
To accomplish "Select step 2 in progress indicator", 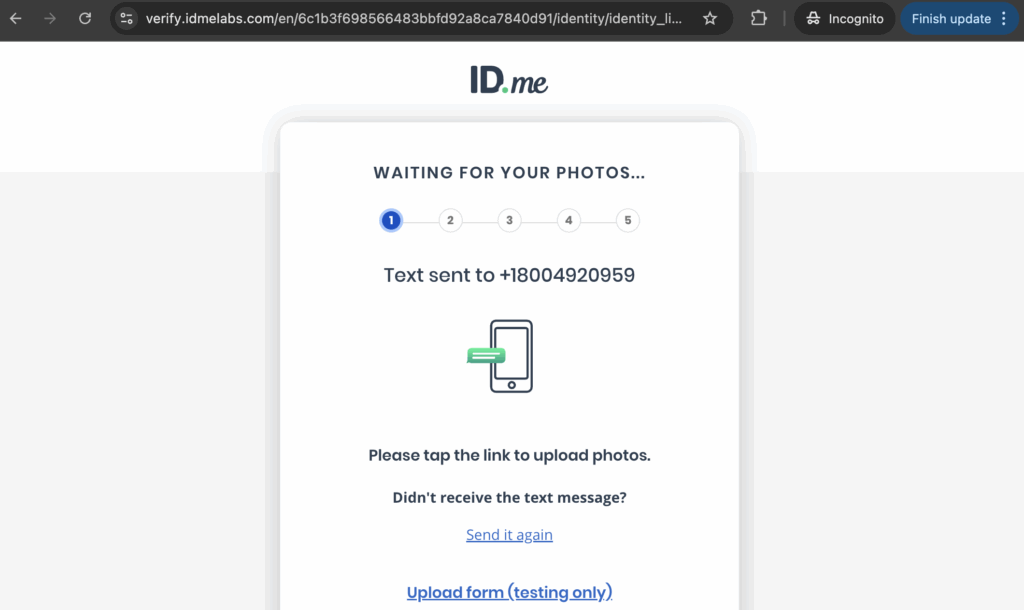I will coord(450,221).
